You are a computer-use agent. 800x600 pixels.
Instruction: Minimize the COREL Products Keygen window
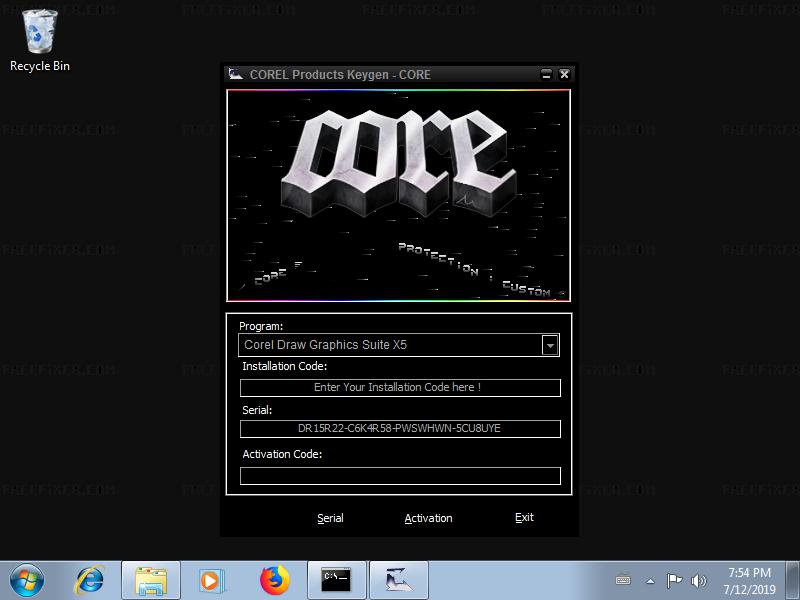tap(546, 74)
